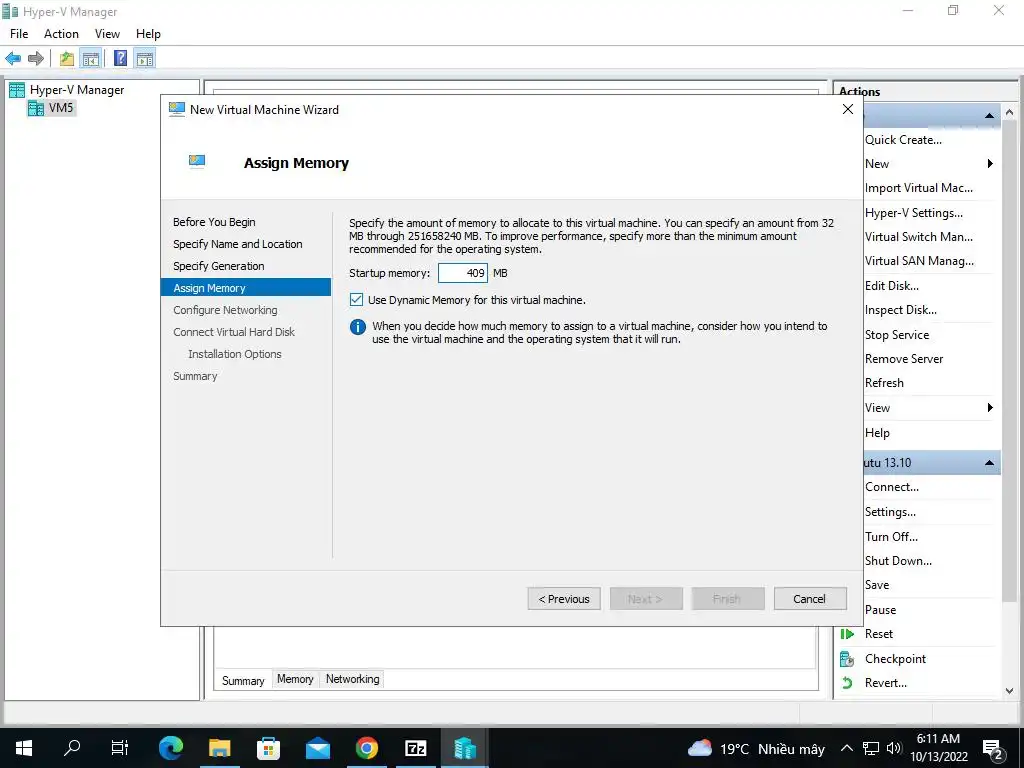This screenshot has height=768, width=1024.
Task: Toggle the Show/Hide Action Pane icon
Action: [x=145, y=59]
